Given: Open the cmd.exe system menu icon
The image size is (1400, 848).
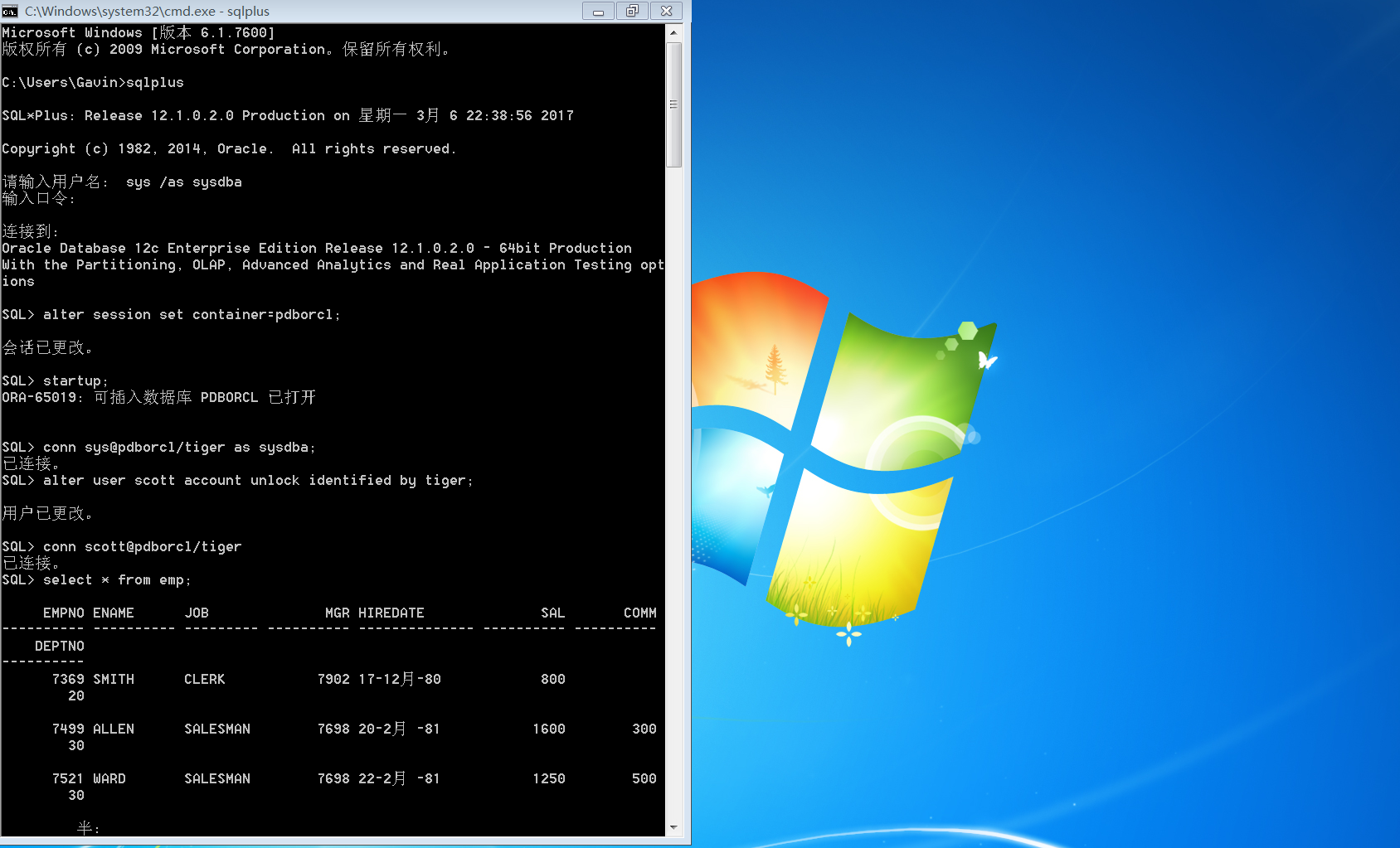Looking at the screenshot, I should pyautogui.click(x=10, y=11).
